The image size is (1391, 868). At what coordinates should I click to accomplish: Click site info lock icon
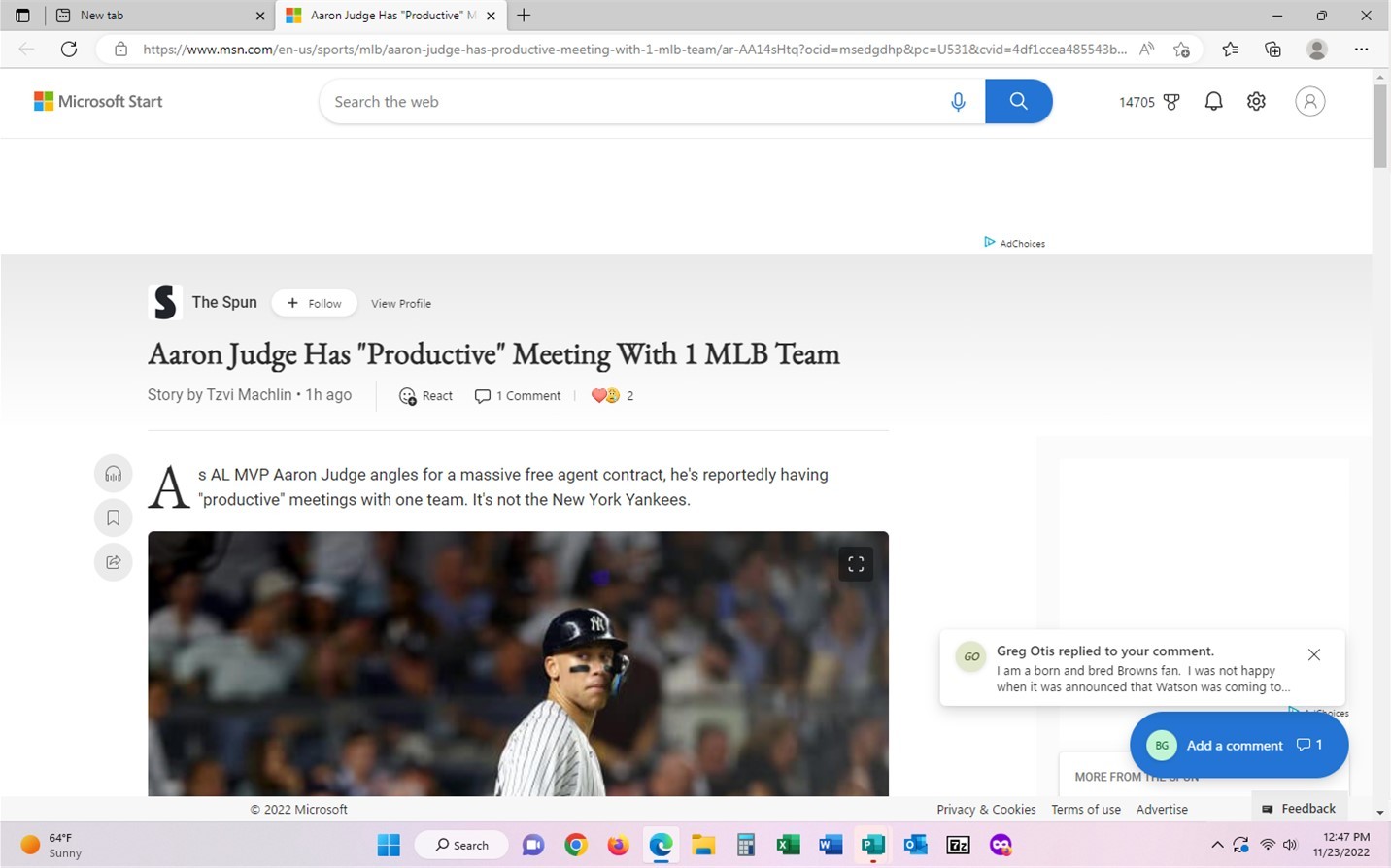120,49
